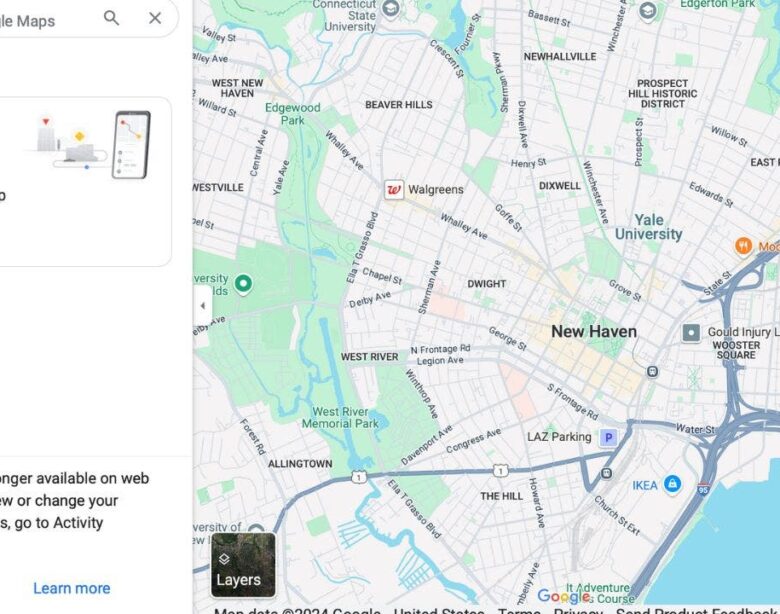The width and height of the screenshot is (780, 614).
Task: Click the Ella T Grasso Blvd label near Chapel St
Action: click(x=363, y=248)
